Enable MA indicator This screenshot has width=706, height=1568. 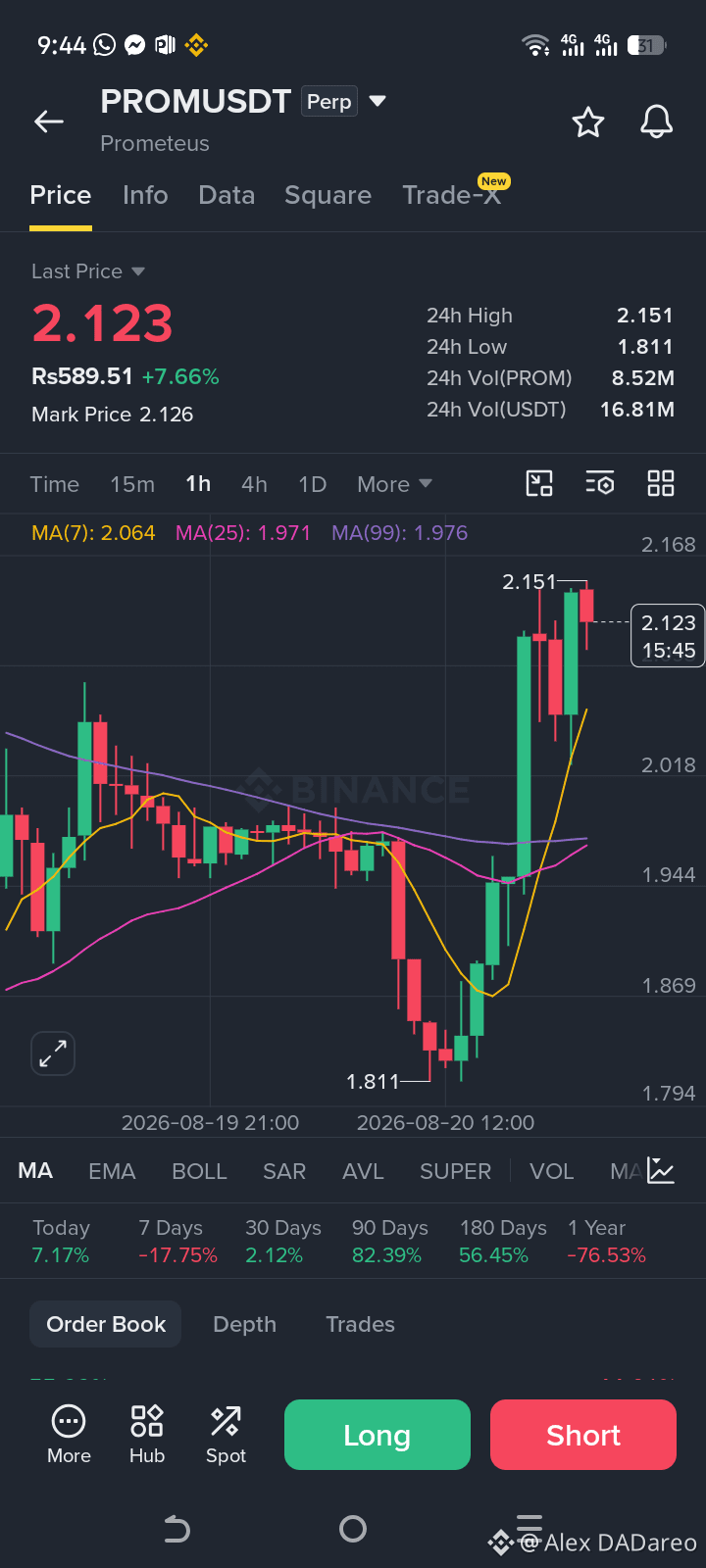[35, 1171]
